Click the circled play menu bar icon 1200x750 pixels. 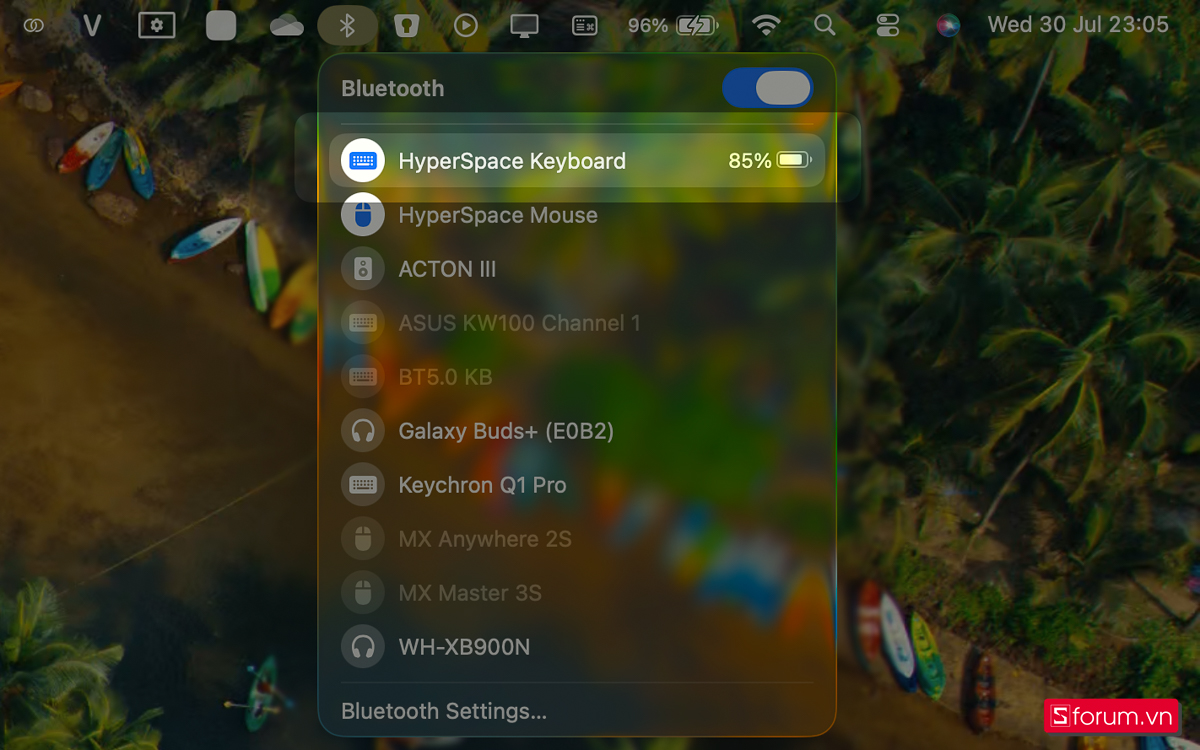pyautogui.click(x=465, y=25)
